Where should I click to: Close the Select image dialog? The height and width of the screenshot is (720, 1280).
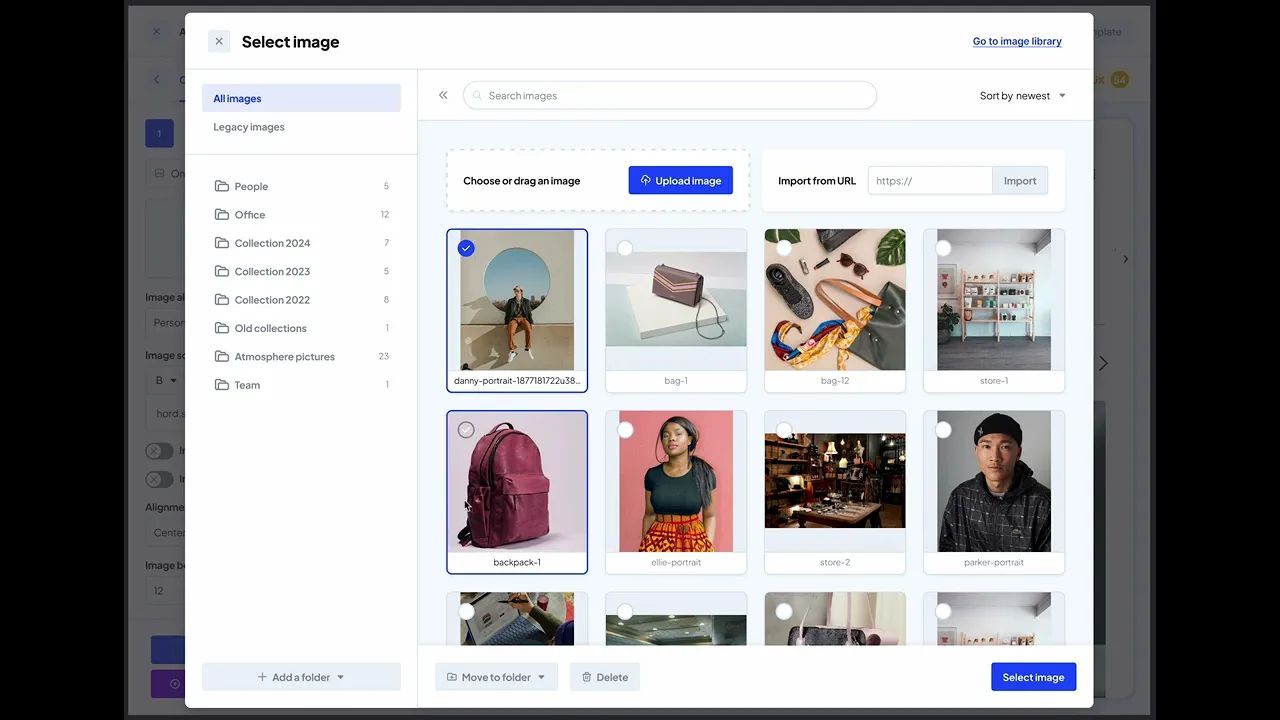pyautogui.click(x=219, y=41)
